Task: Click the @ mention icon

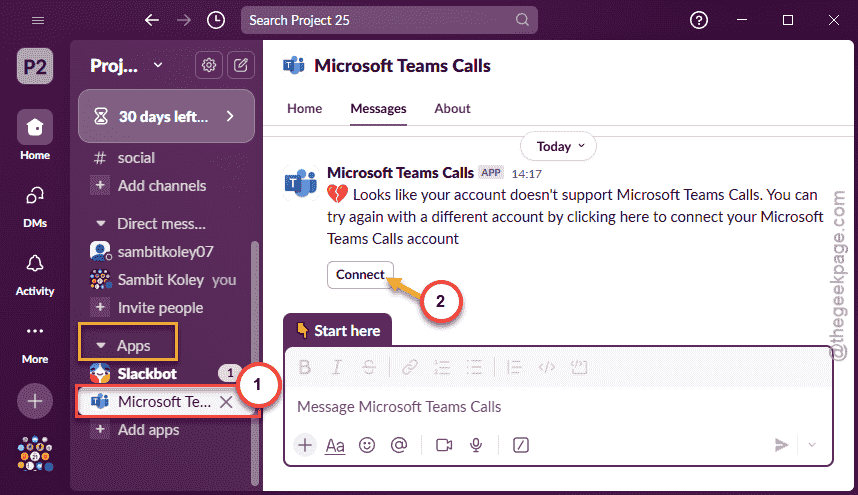Action: tap(399, 445)
